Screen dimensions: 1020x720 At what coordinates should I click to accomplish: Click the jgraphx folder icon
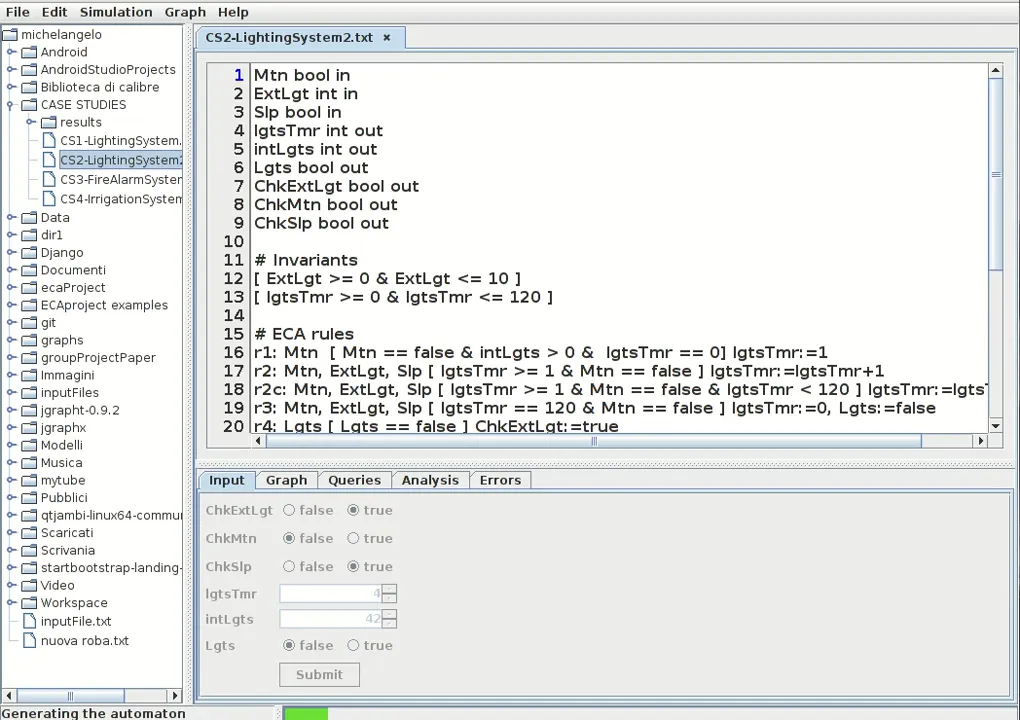point(29,428)
